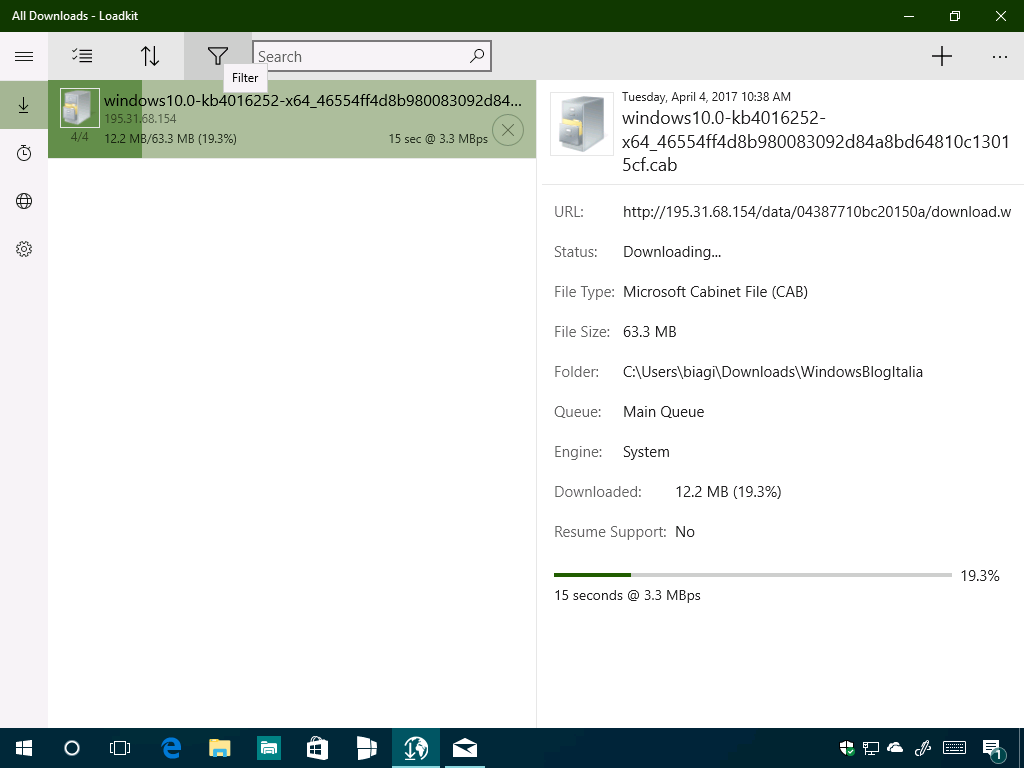Click the Microsoft Cabinet File type value
The height and width of the screenshot is (768, 1024).
715,291
